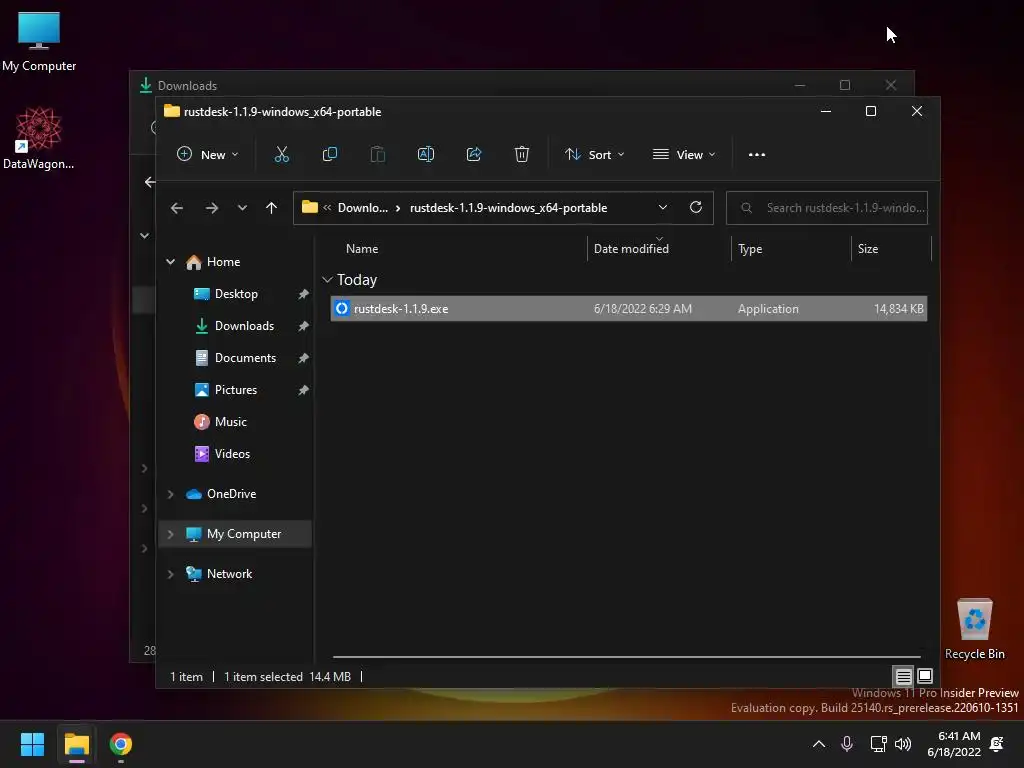Screen dimensions: 1024x768
Task: Unpin Documents using its pin icon
Action: (x=303, y=357)
